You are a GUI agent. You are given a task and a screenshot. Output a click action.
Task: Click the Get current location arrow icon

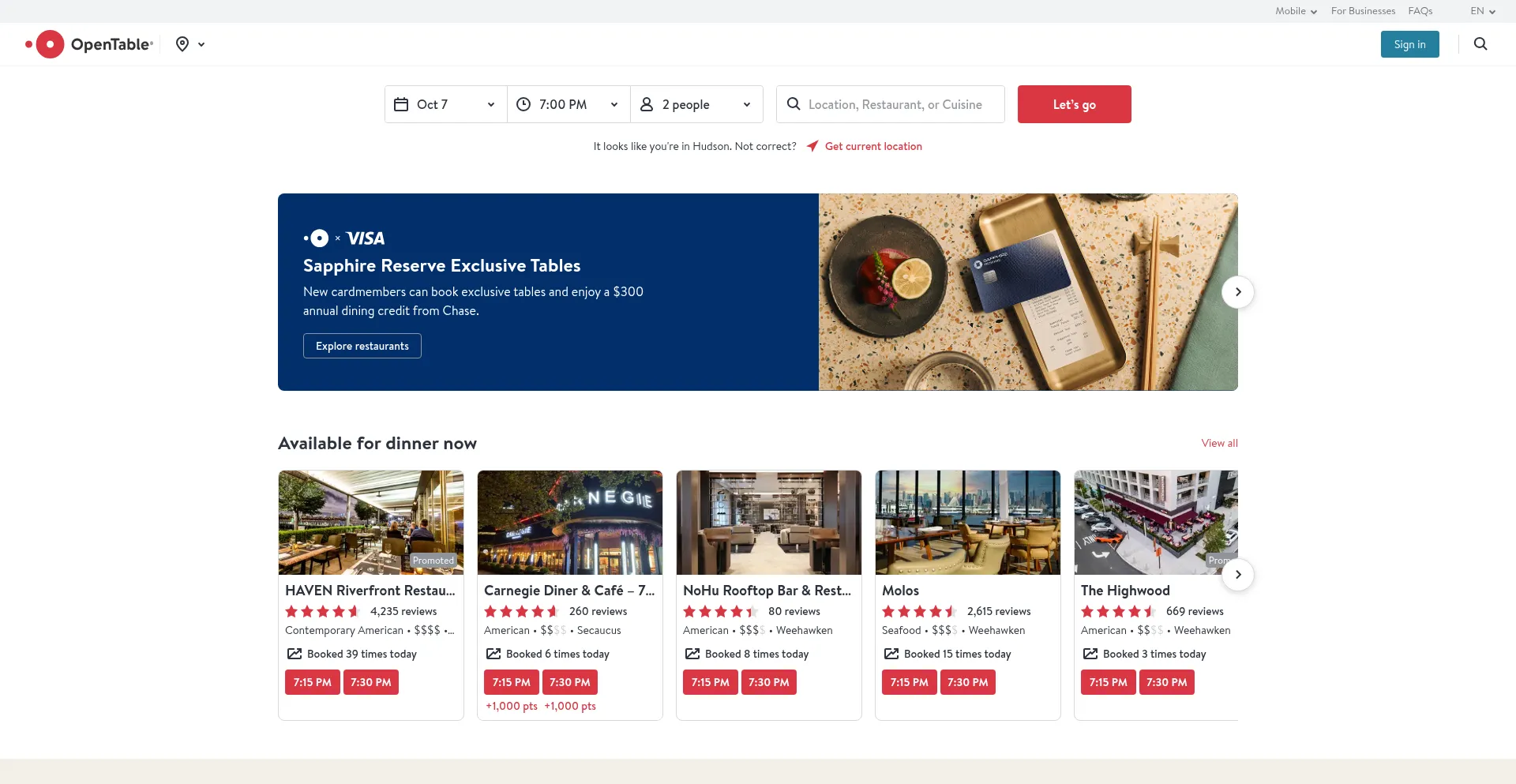click(812, 146)
